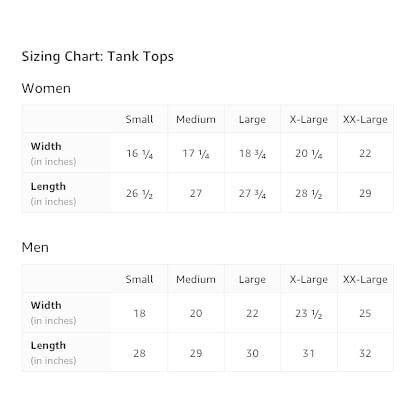Select the Men's Length row label
Screen dimensions: 417x417
click(48, 346)
